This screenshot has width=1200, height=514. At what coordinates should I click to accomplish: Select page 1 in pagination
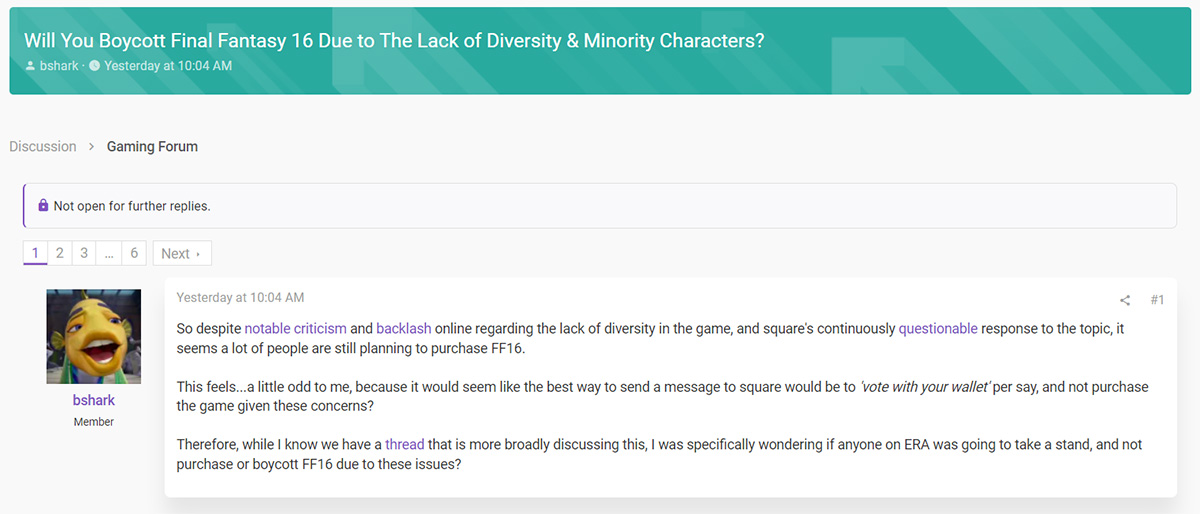click(x=35, y=253)
